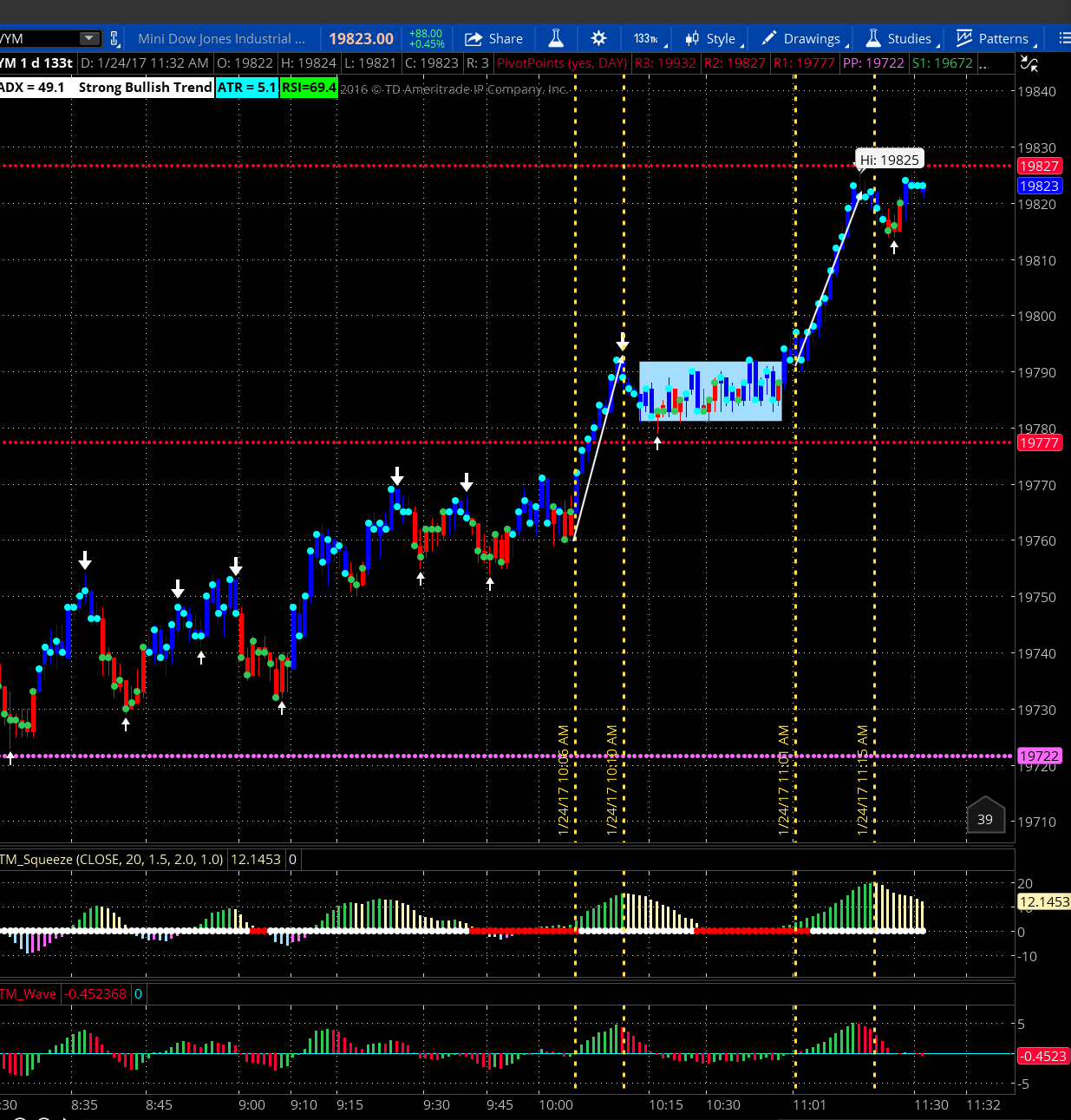The image size is (1071, 1120).
Task: Open the Share menu
Action: click(x=493, y=38)
